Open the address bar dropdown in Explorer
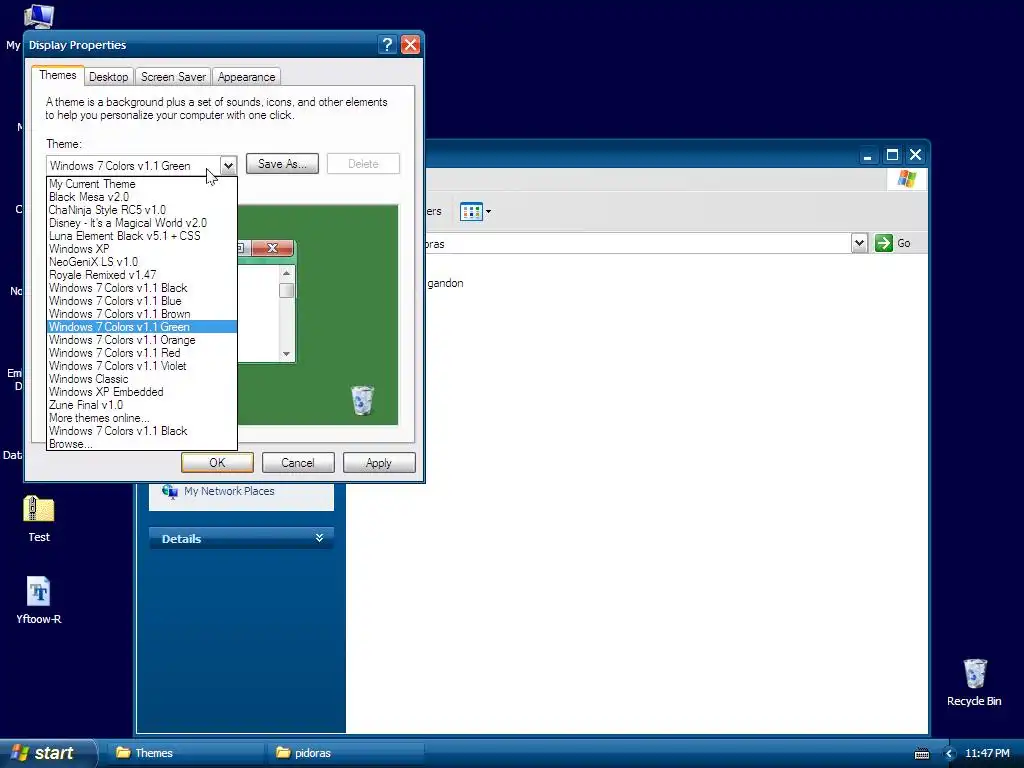Image resolution: width=1024 pixels, height=768 pixels. (859, 243)
